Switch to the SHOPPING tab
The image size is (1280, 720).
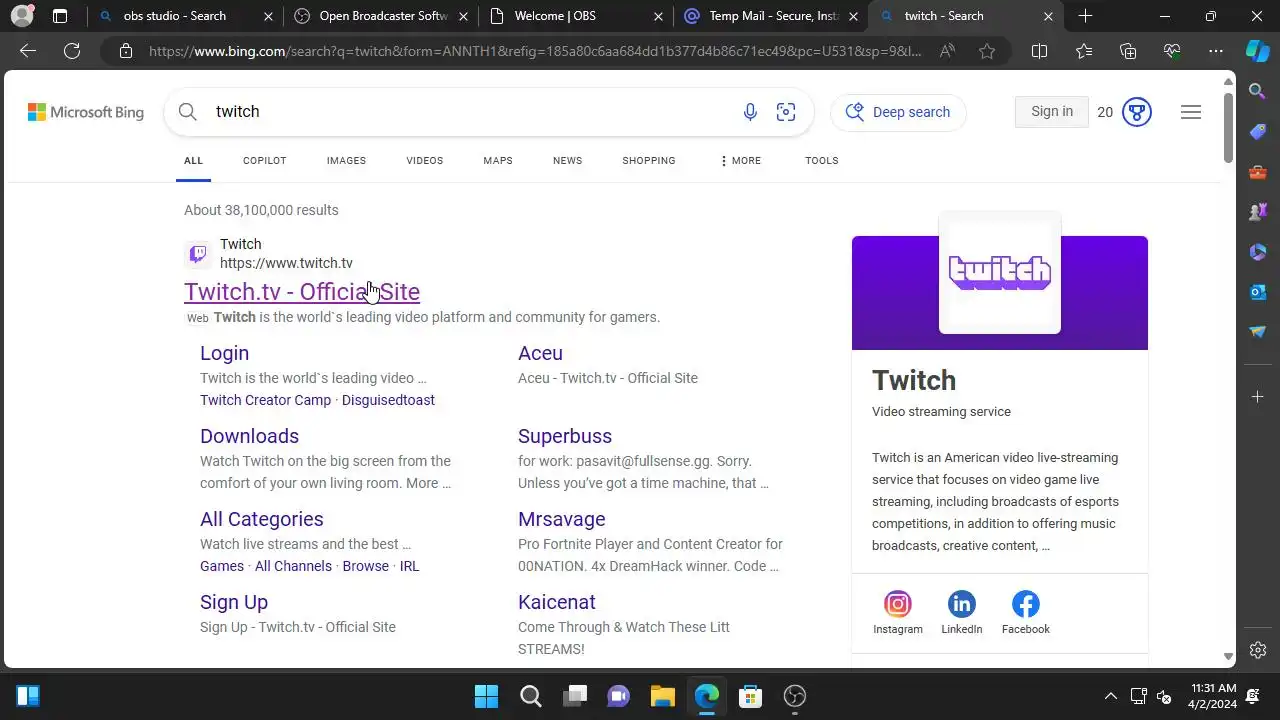649,160
